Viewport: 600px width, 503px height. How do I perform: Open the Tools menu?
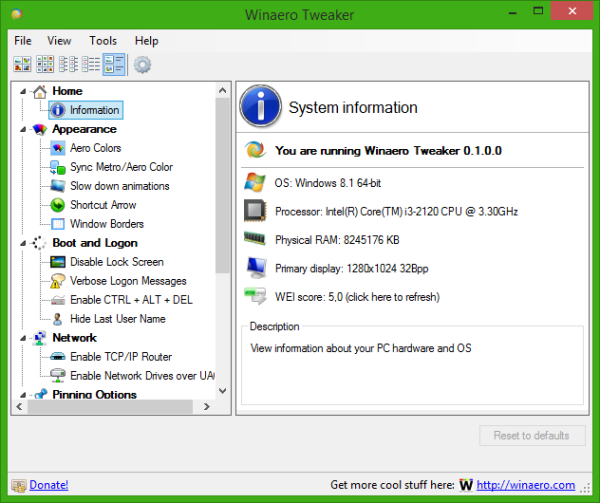(103, 41)
